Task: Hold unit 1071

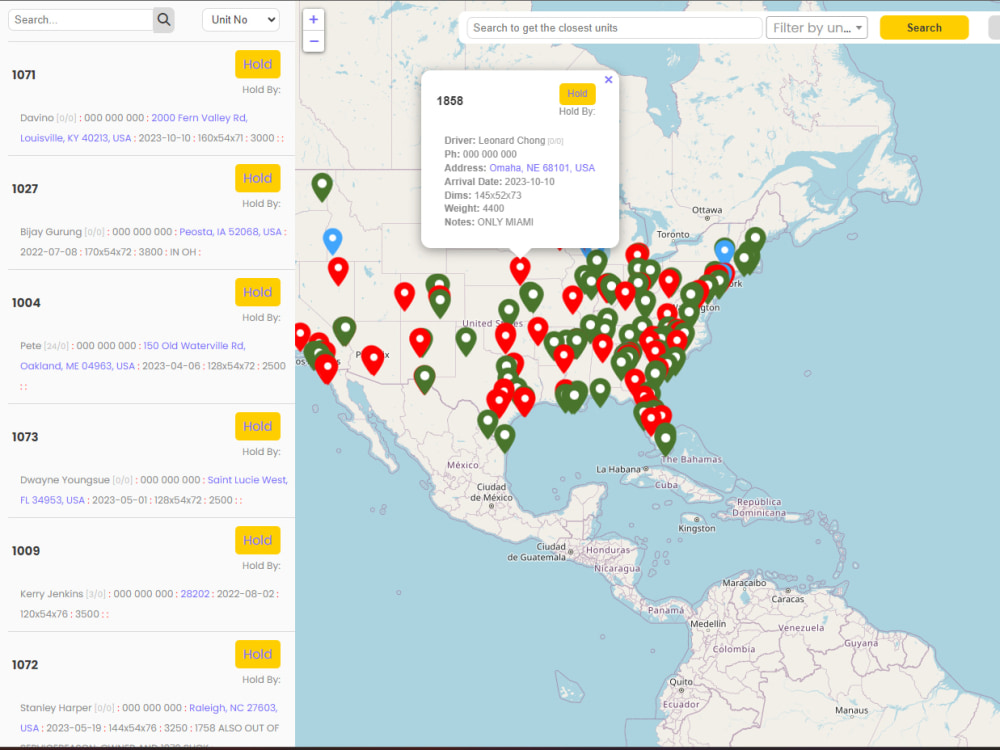Action: [x=258, y=64]
